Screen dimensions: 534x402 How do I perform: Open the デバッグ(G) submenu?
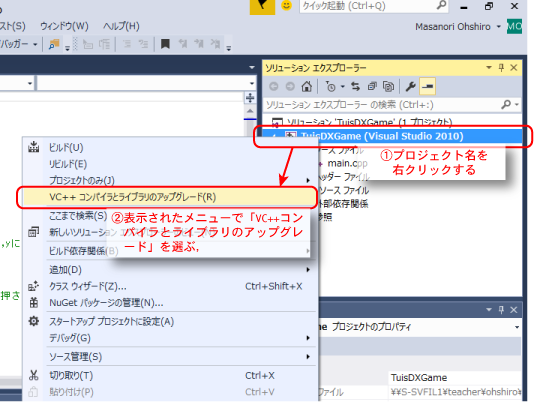pos(70,338)
